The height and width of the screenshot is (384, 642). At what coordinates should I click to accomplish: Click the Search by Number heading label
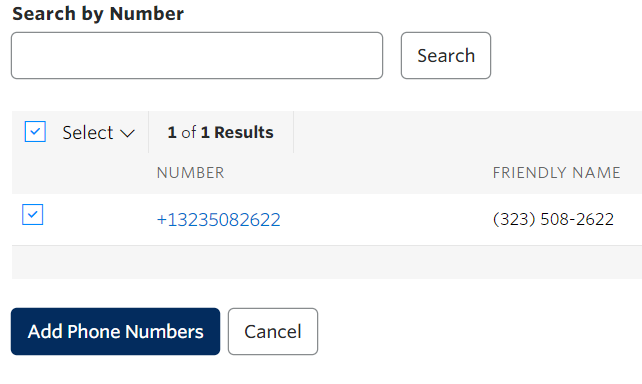98,14
